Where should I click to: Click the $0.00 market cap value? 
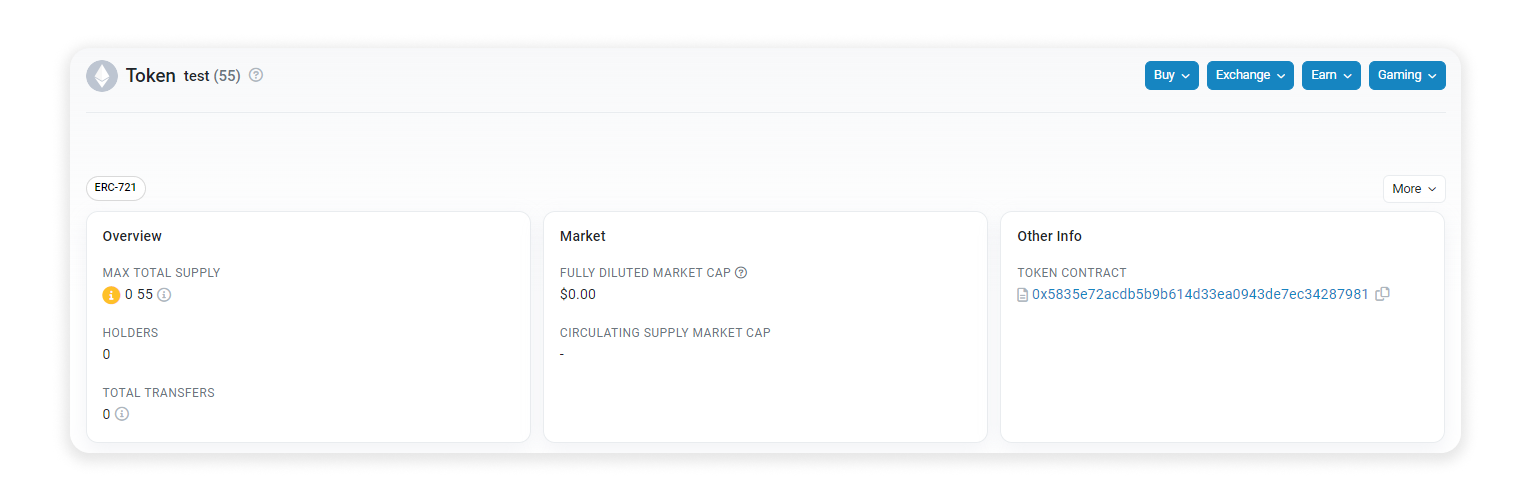[x=578, y=294]
